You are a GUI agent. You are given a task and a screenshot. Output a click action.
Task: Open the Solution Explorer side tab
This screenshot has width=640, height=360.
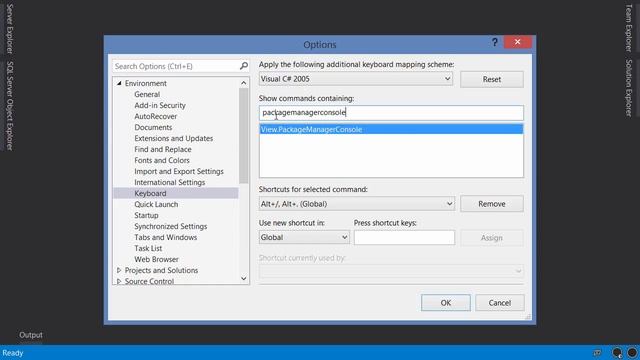(x=629, y=88)
